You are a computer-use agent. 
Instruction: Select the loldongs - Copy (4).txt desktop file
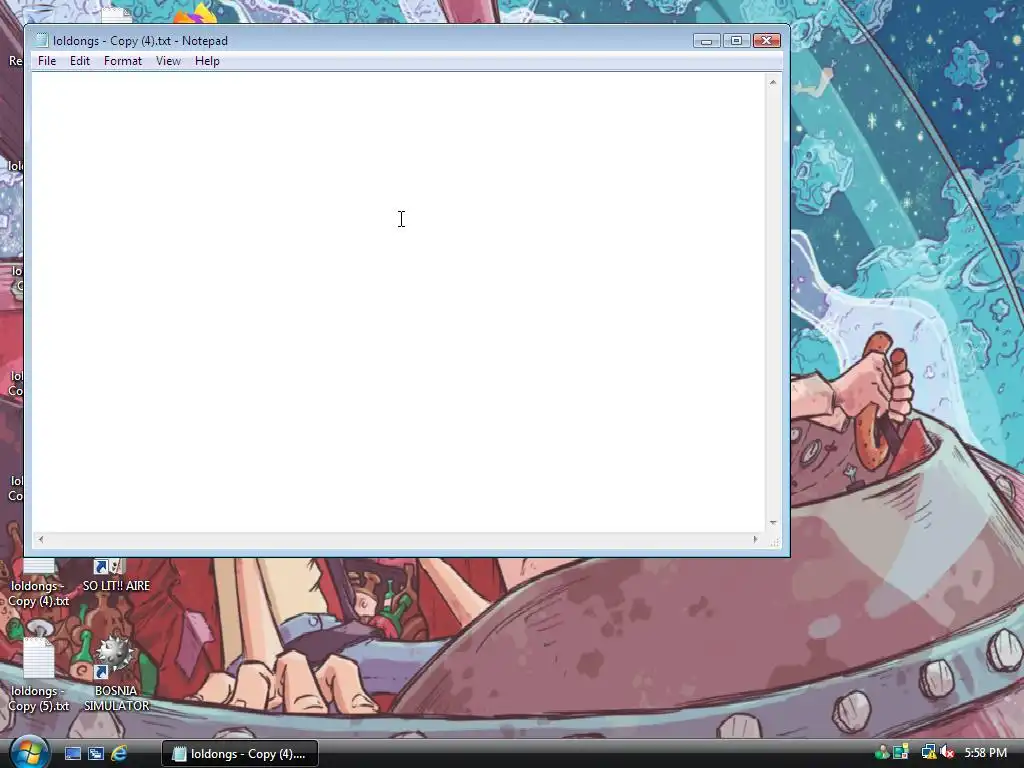click(x=39, y=583)
